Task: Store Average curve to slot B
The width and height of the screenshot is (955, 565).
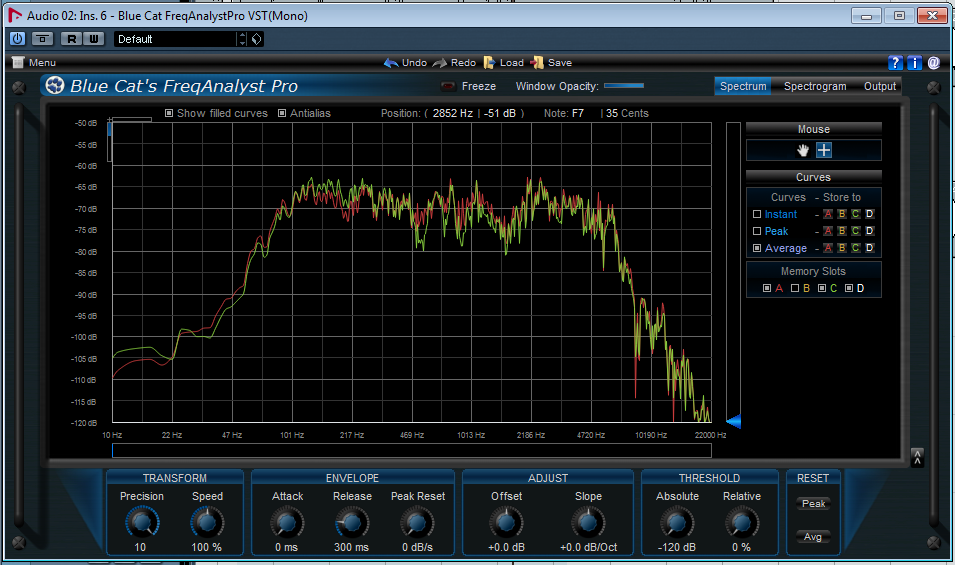Action: (x=842, y=248)
